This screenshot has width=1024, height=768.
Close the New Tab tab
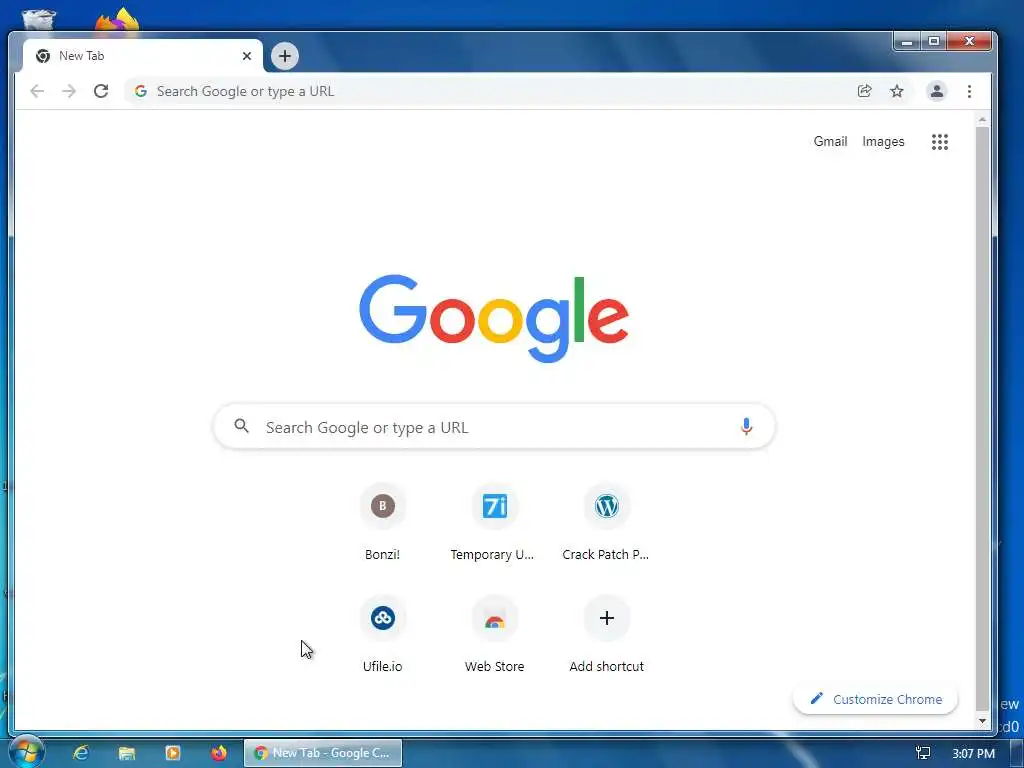coord(247,56)
